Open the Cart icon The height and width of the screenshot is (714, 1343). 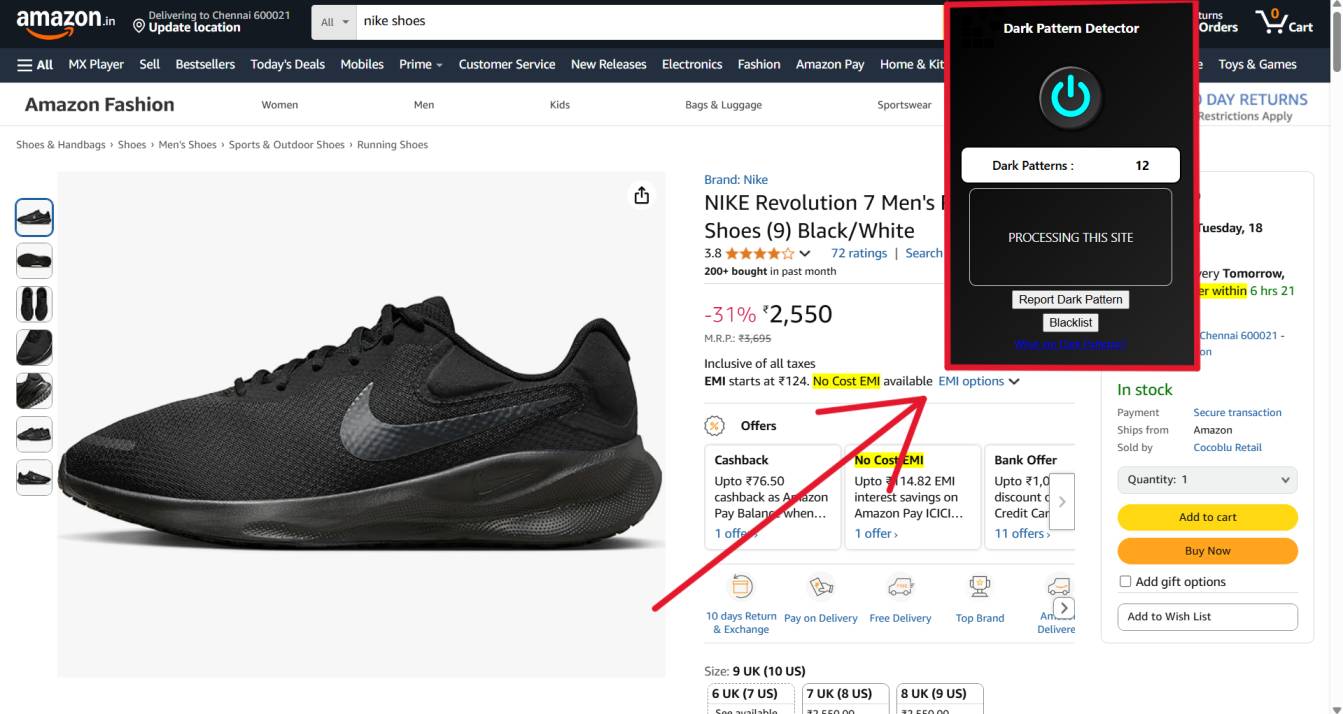(x=1285, y=22)
